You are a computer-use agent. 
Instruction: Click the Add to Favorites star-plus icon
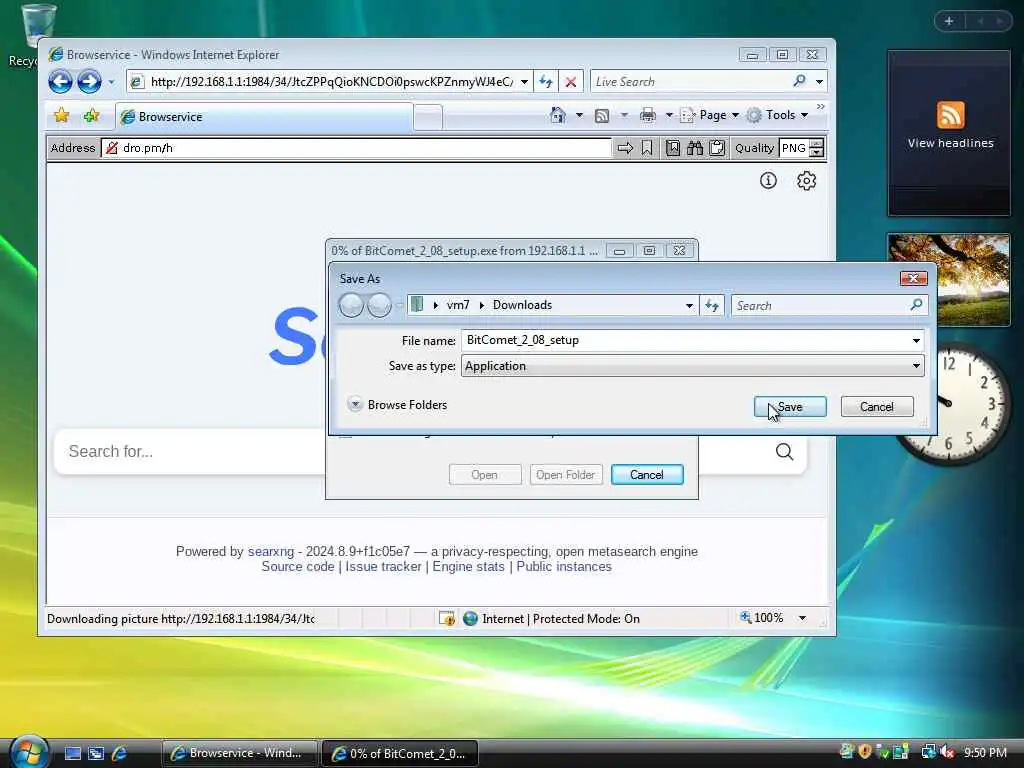[91, 116]
